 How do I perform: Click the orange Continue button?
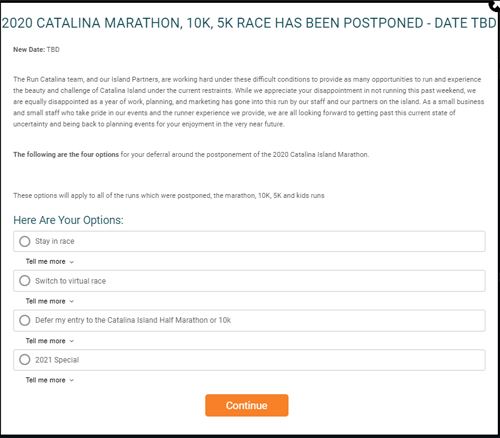(x=247, y=405)
